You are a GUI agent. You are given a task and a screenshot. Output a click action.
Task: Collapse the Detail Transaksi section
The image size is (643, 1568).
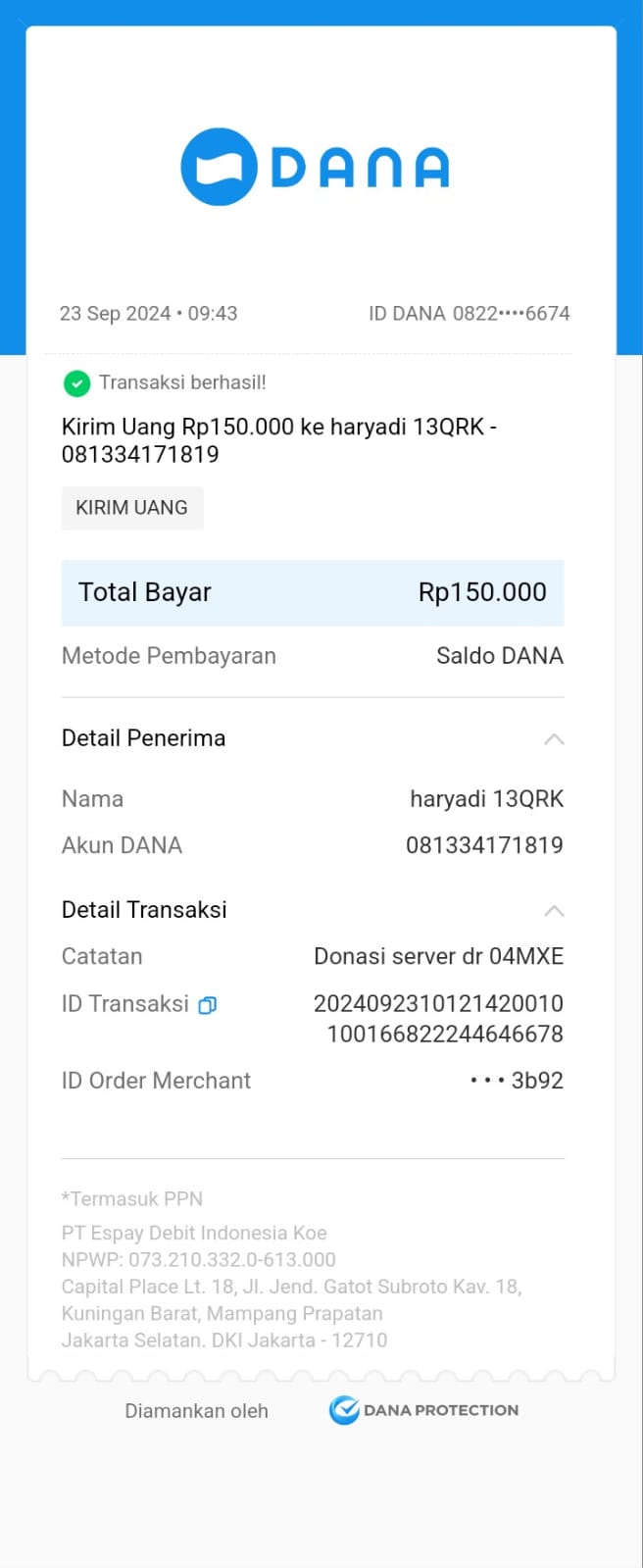click(554, 911)
